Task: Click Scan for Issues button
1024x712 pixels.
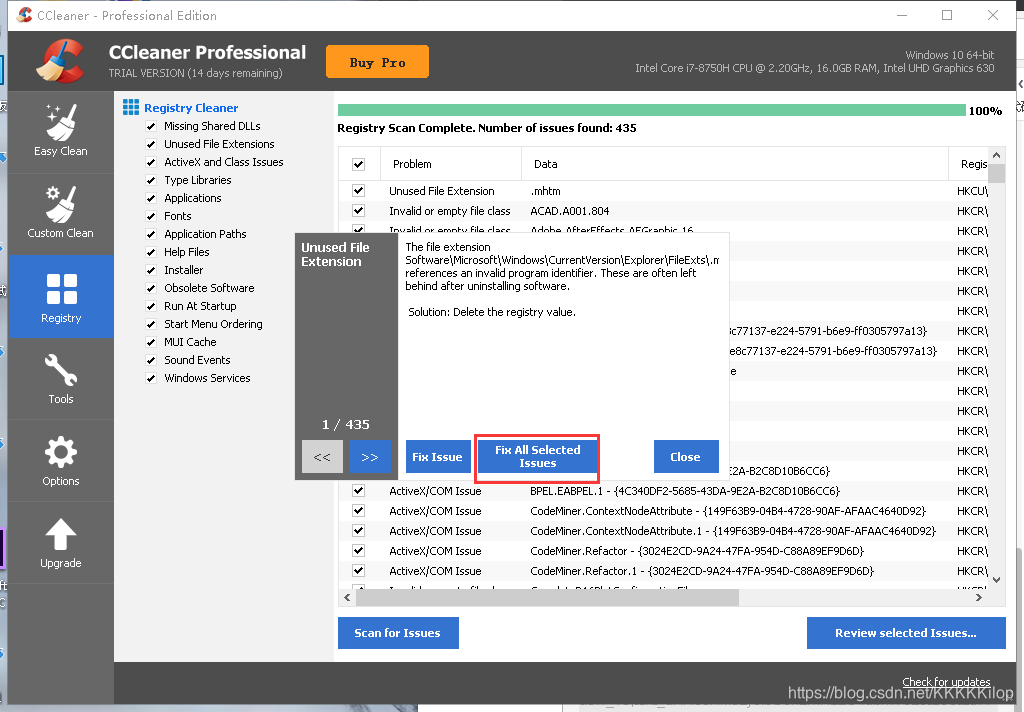Action: (398, 633)
